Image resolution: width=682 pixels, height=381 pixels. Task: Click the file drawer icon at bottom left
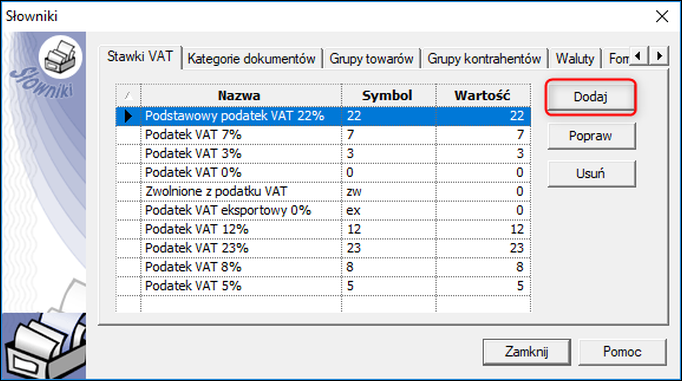click(43, 346)
